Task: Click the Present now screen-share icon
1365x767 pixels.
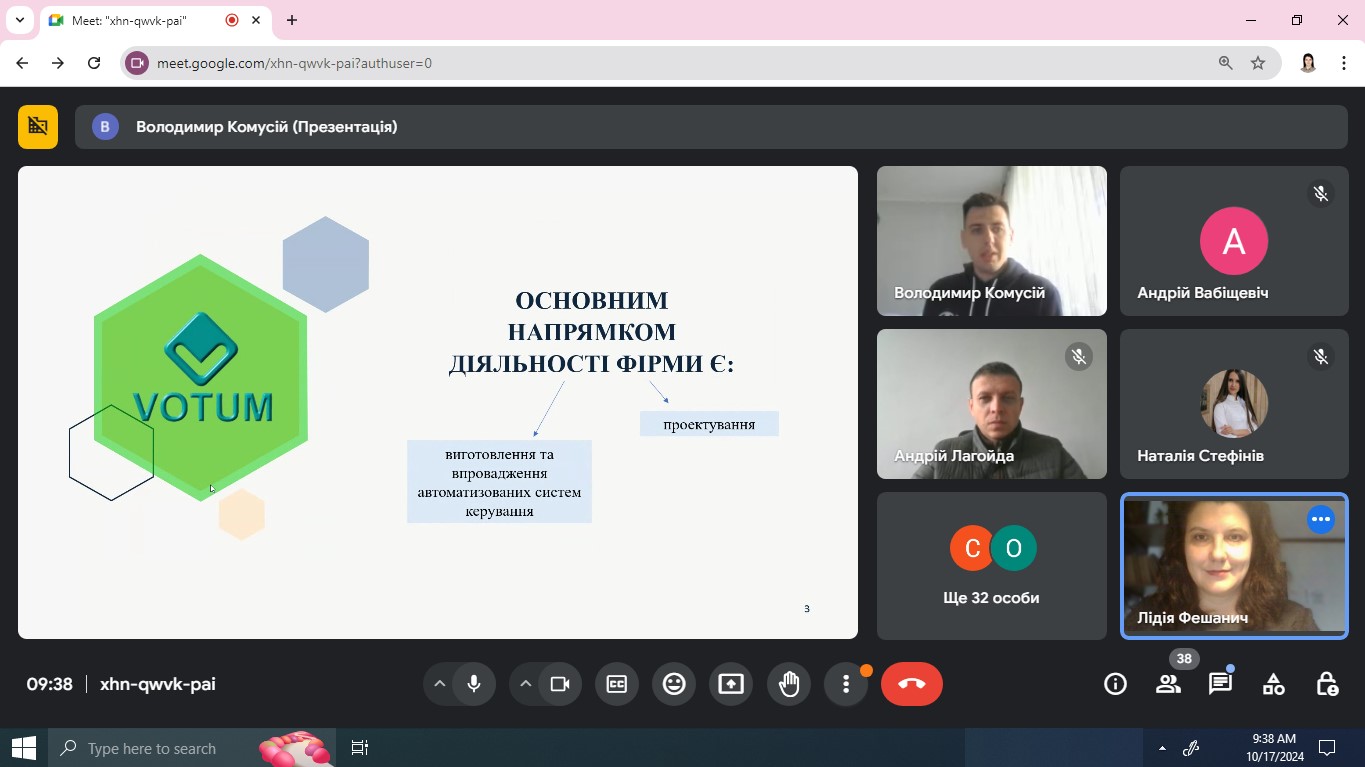Action: [732, 684]
